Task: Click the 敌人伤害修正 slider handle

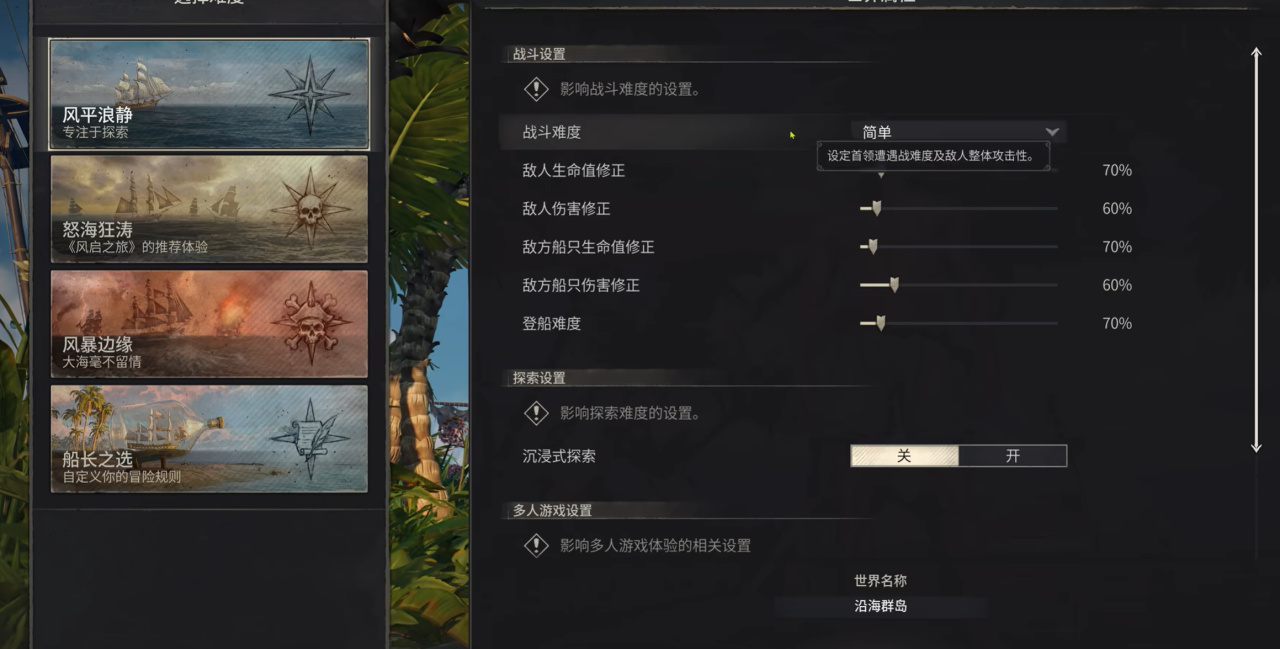Action: [876, 208]
